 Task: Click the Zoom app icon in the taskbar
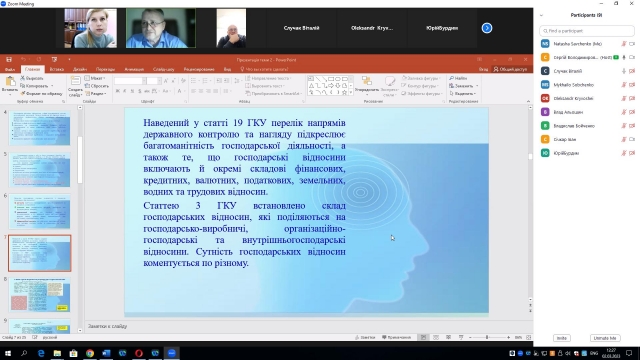tap(171, 353)
